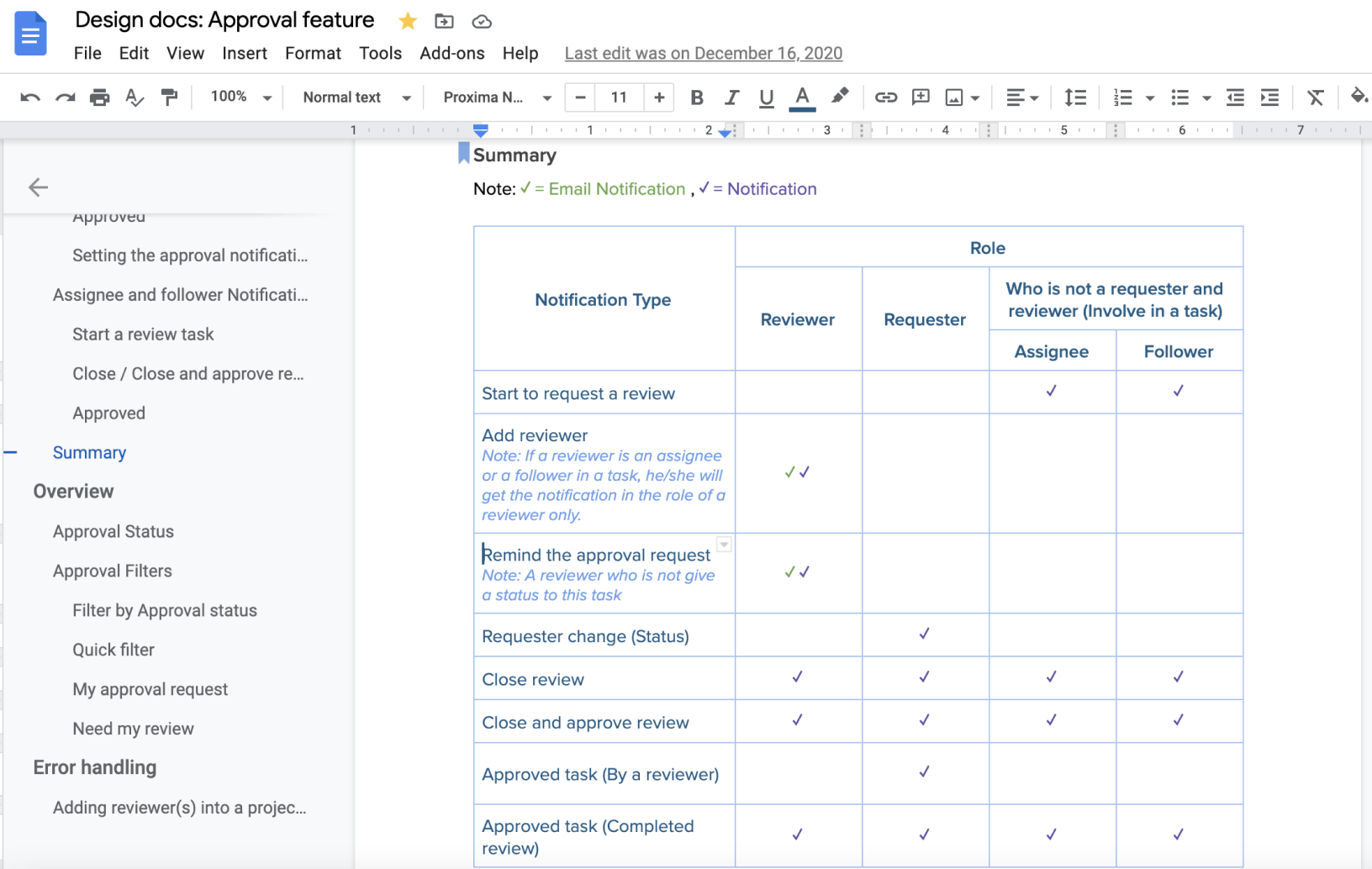
Task: Redo the last action
Action: click(x=66, y=97)
